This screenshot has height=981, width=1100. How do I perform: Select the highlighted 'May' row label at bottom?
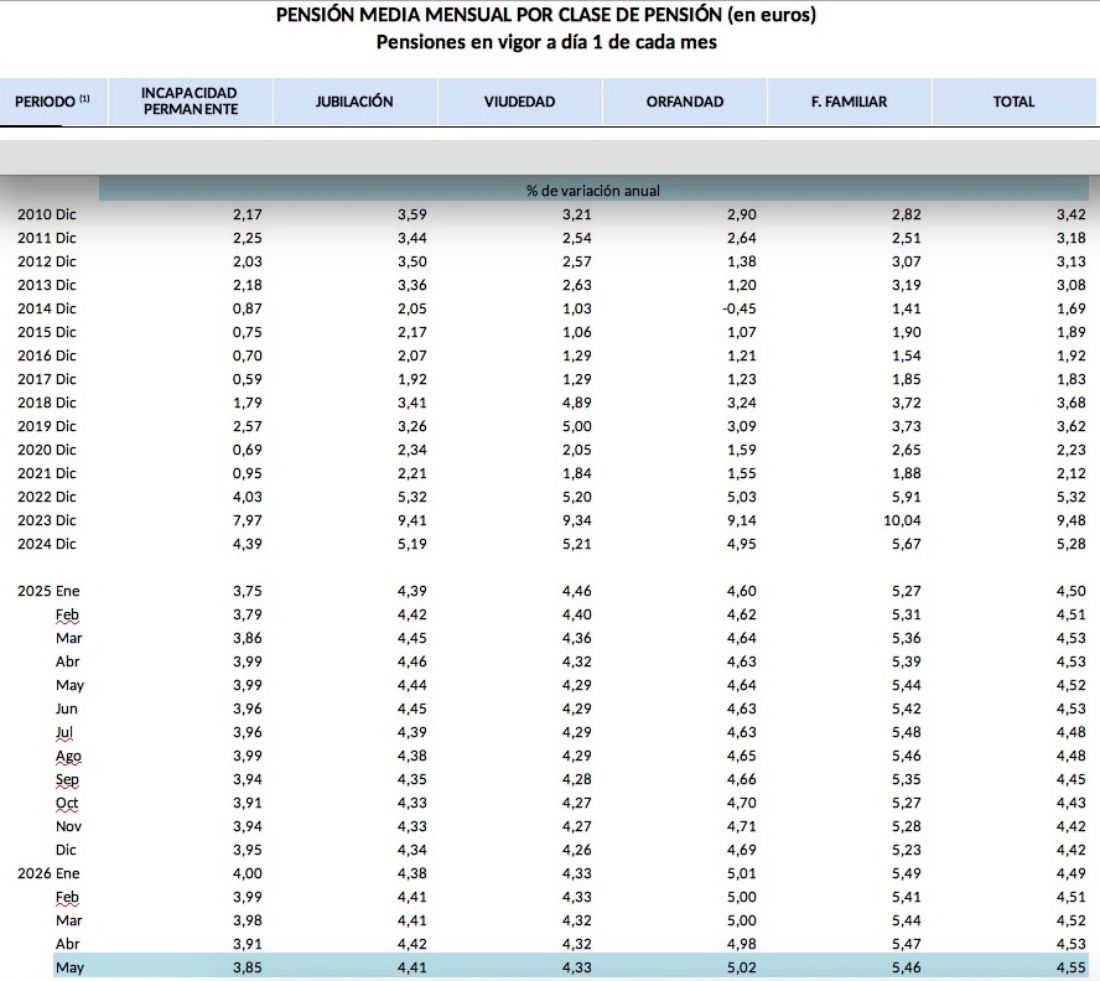(x=69, y=968)
